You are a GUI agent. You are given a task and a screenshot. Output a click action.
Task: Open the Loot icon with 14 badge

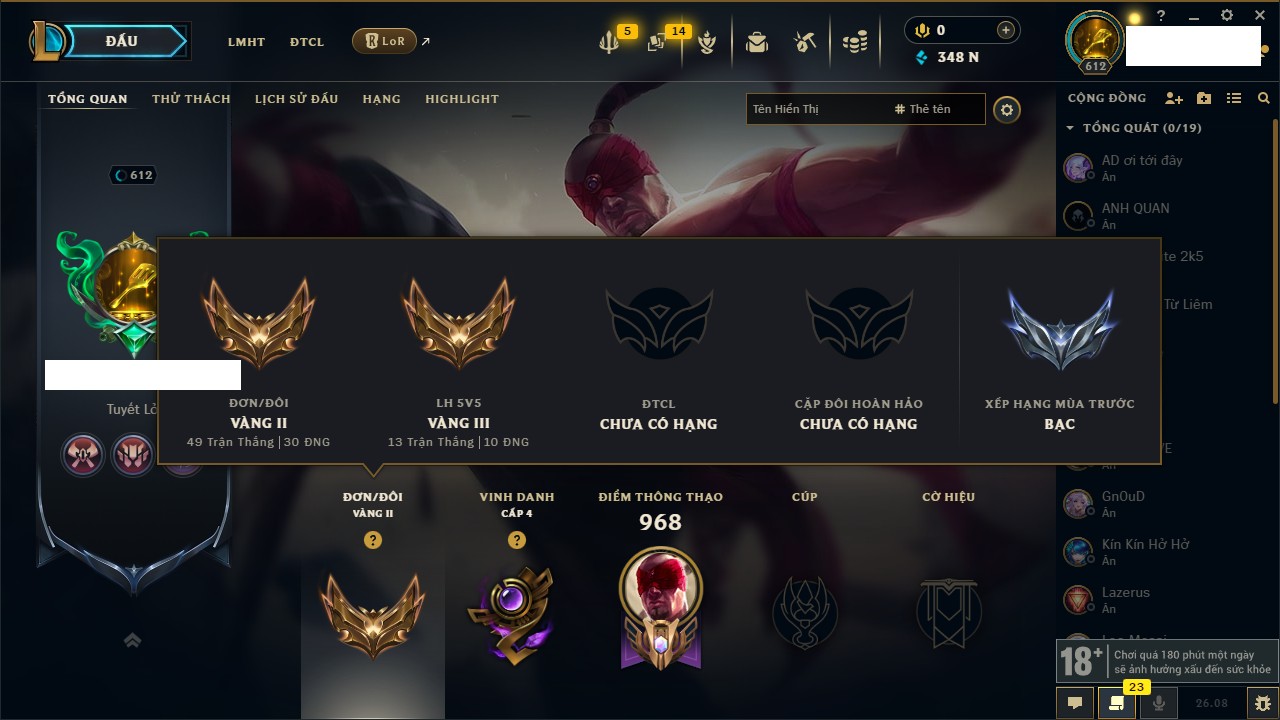coord(657,43)
